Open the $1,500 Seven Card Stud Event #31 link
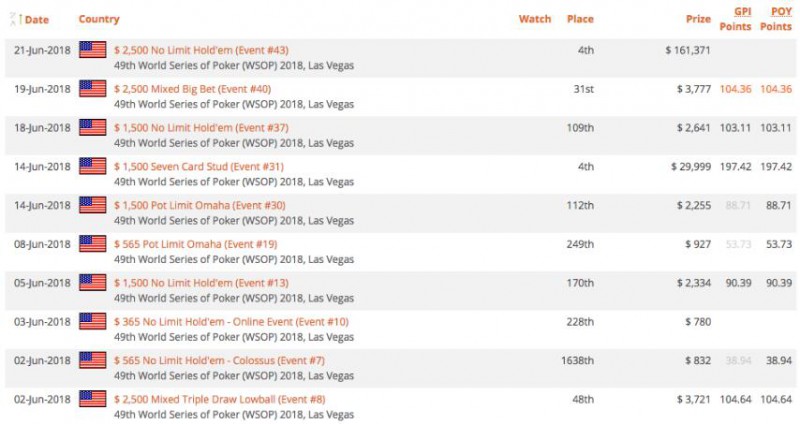 pos(198,166)
